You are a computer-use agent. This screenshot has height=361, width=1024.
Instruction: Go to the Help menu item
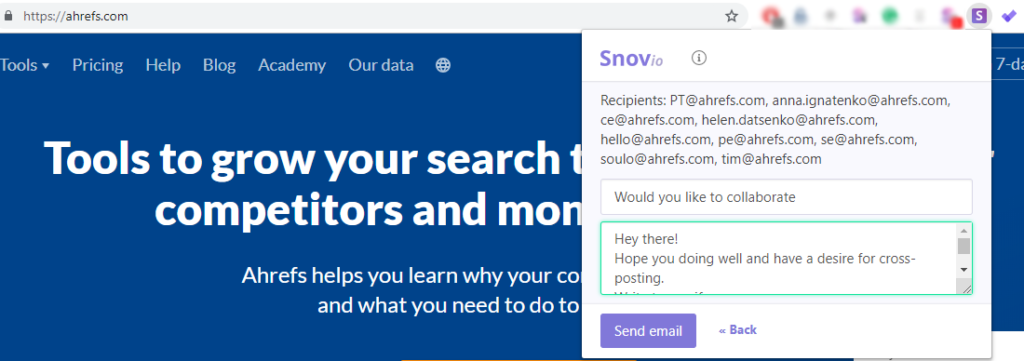click(163, 65)
